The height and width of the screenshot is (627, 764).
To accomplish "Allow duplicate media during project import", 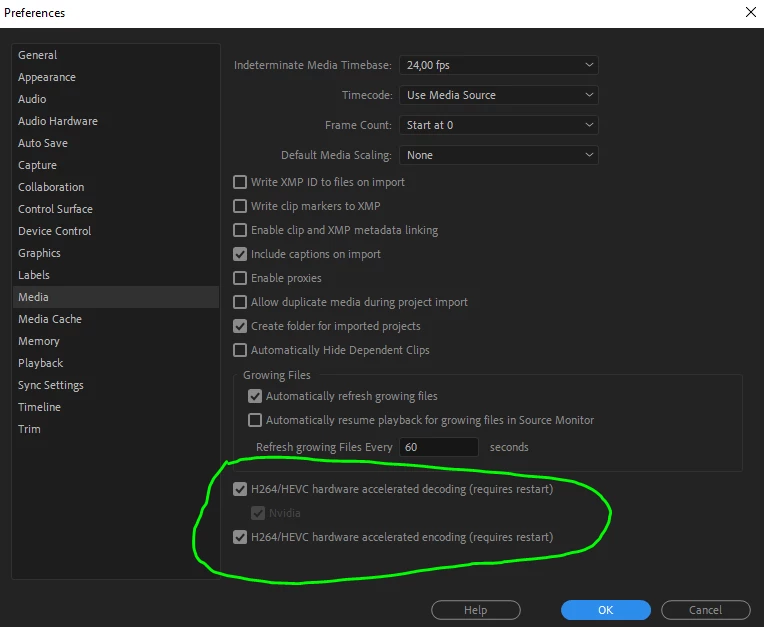I will point(240,302).
